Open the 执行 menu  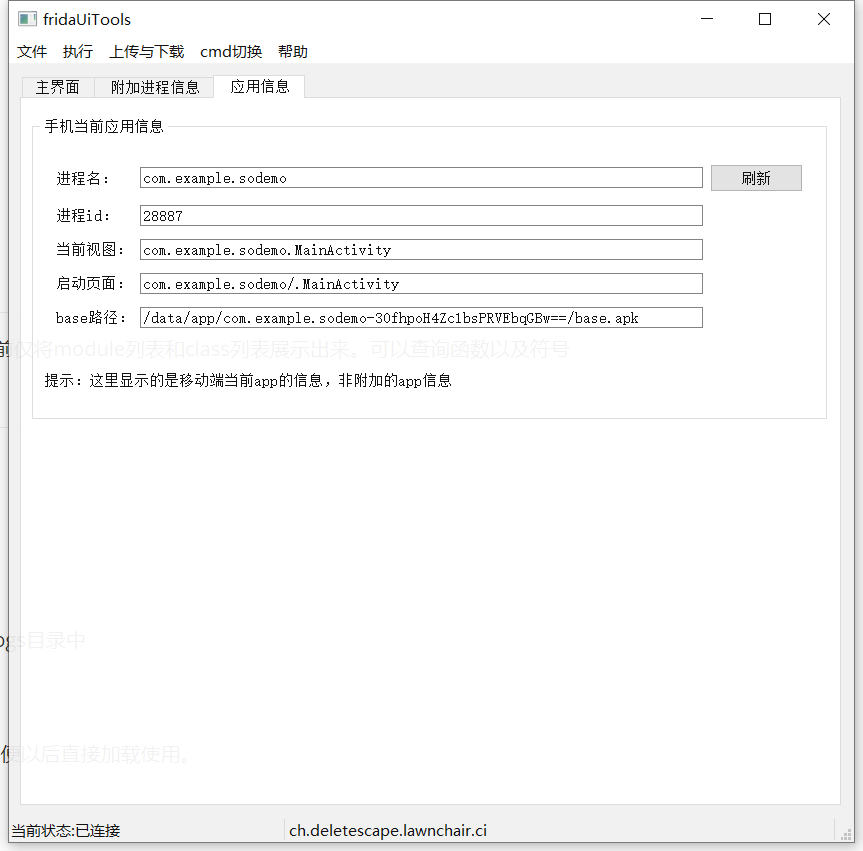pyautogui.click(x=78, y=52)
